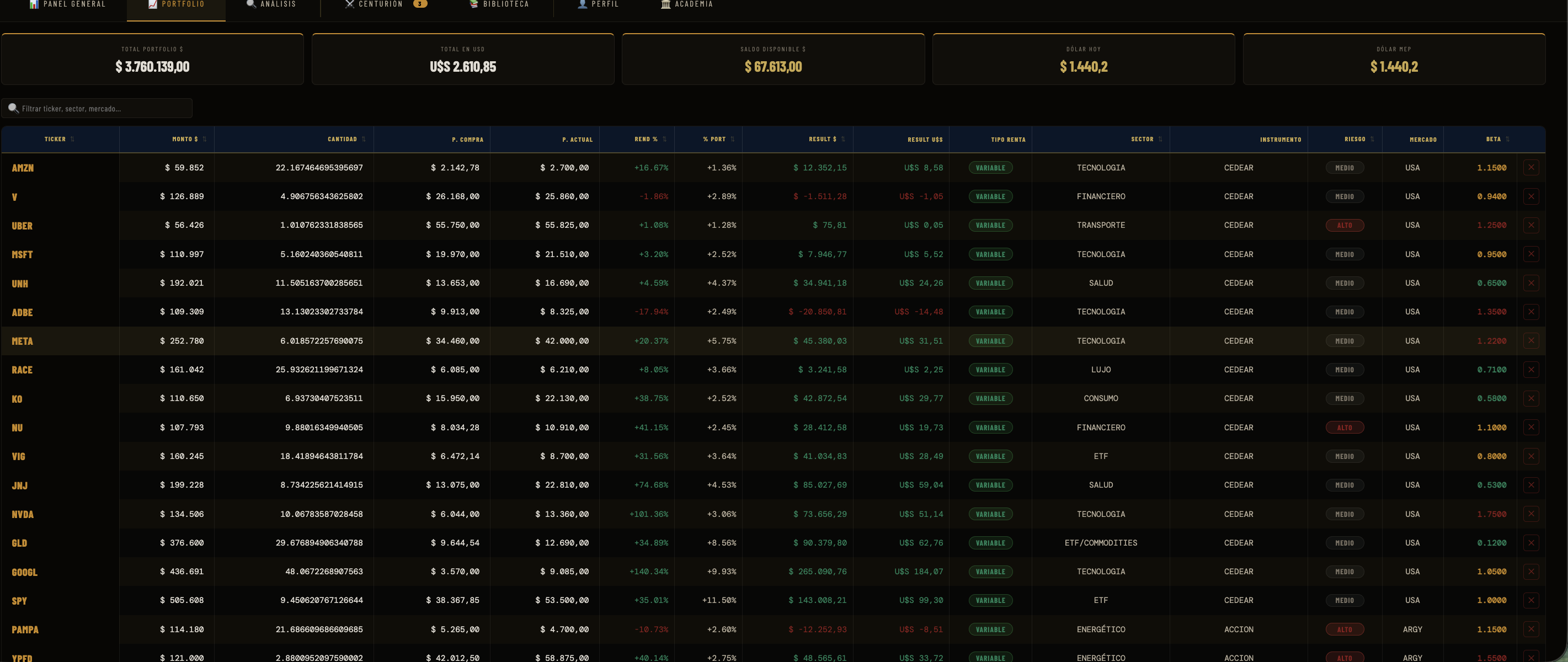Delete the VIG row
Image resolution: width=1568 pixels, height=662 pixels.
[1531, 456]
